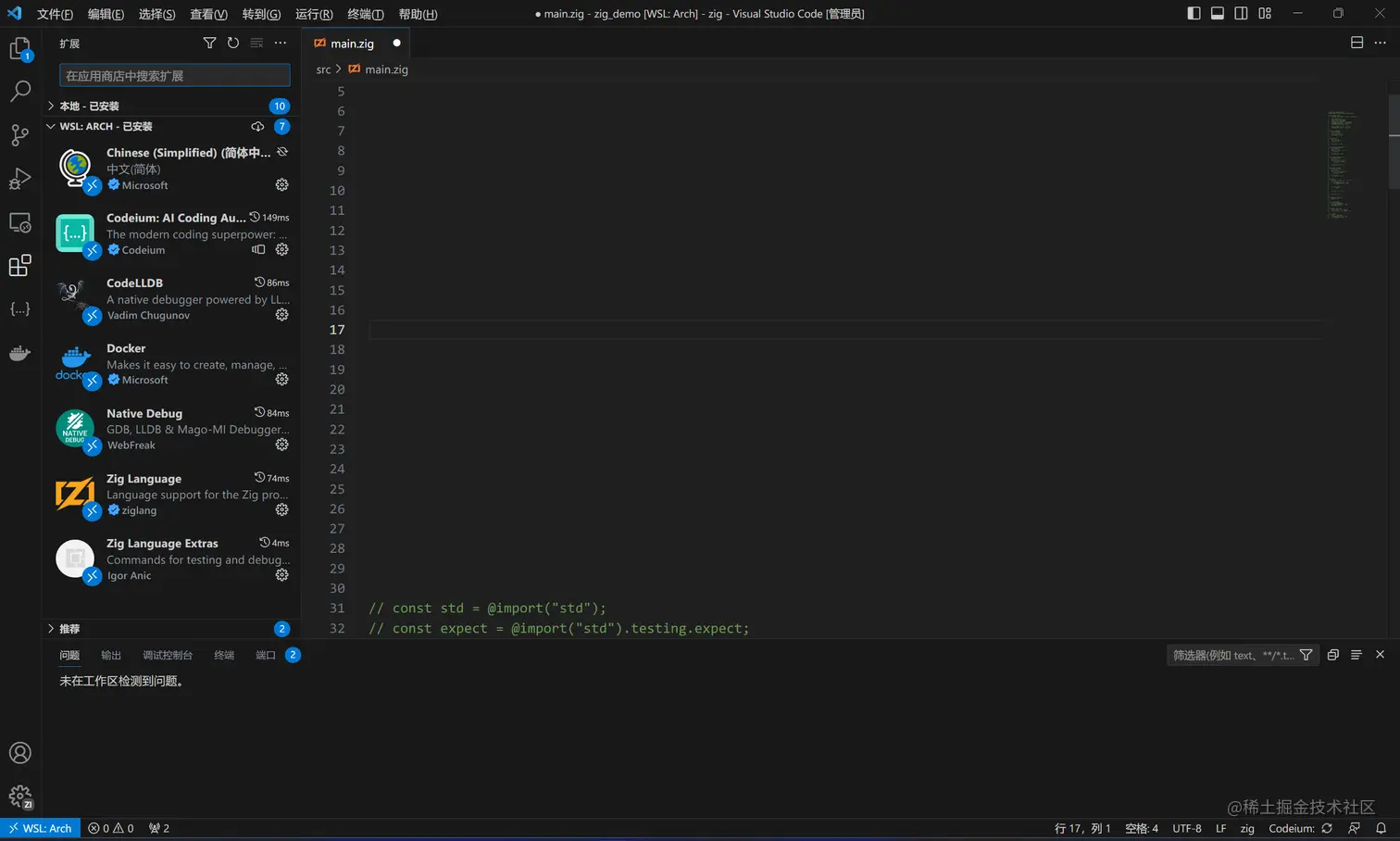The image size is (1400, 841).
Task: Click 行 17, 列 1 cursor position
Action: 1082,828
